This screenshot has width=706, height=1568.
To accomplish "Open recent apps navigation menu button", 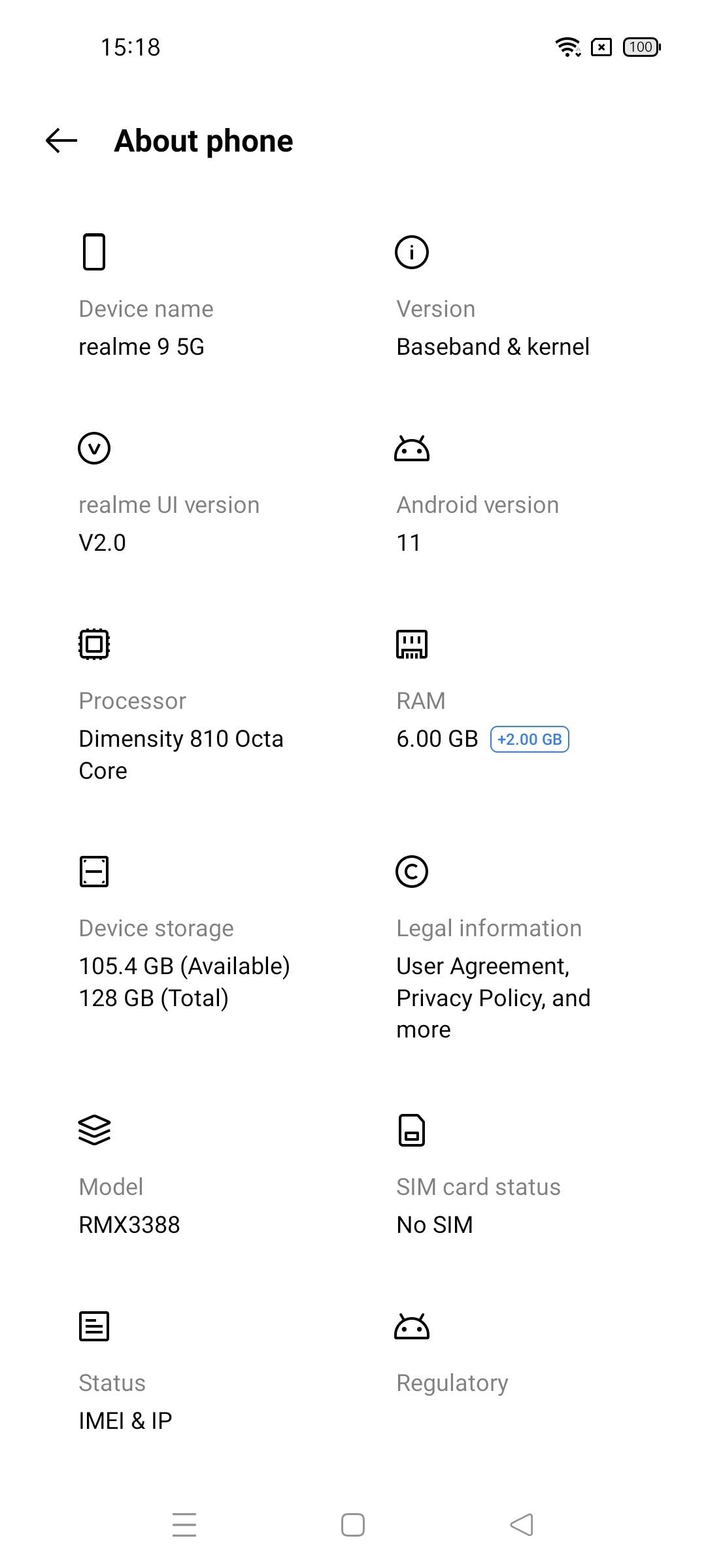I will tap(184, 1525).
